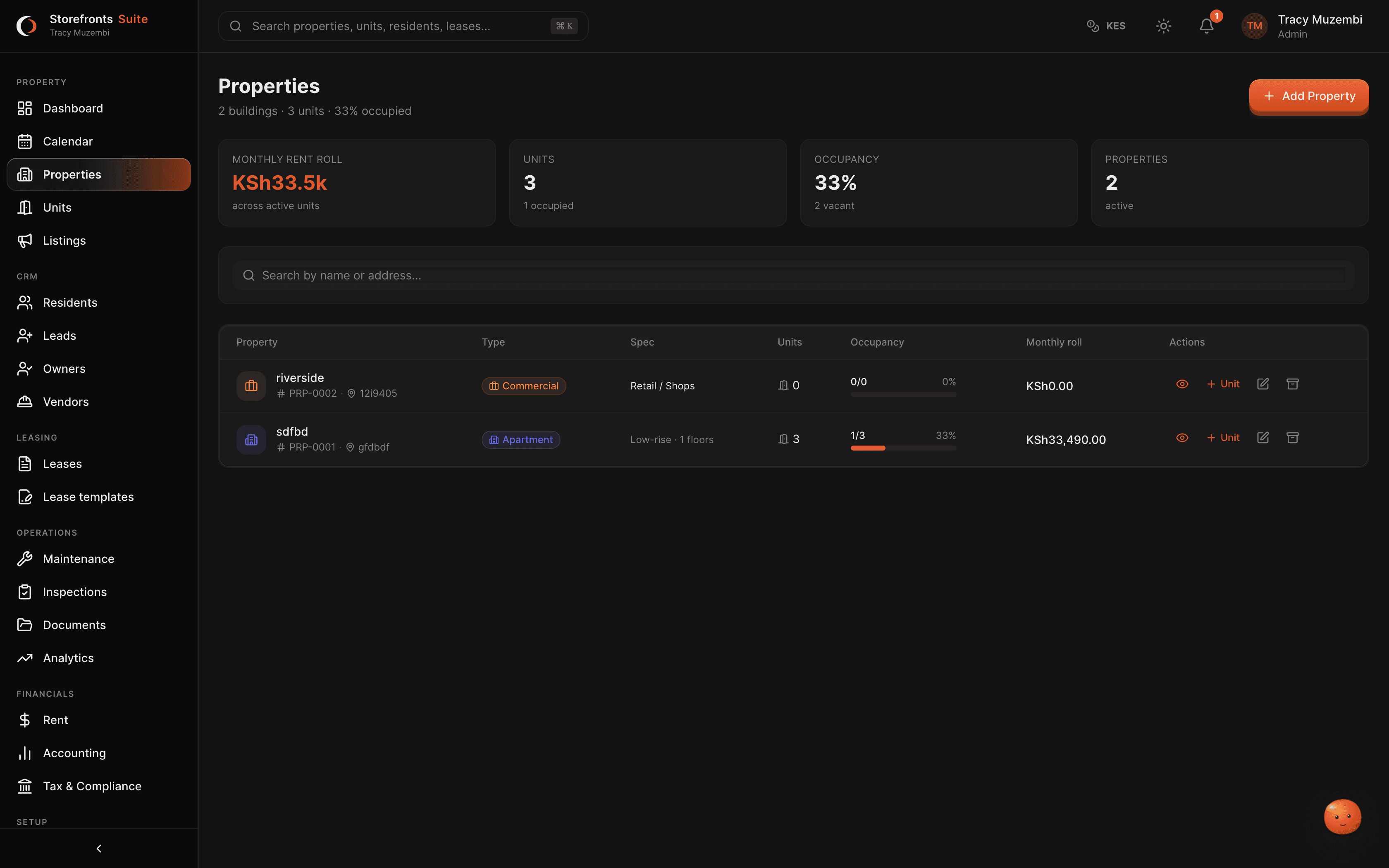Viewport: 1389px width, 868px height.
Task: Open the riverside property name
Action: pyautogui.click(x=300, y=378)
